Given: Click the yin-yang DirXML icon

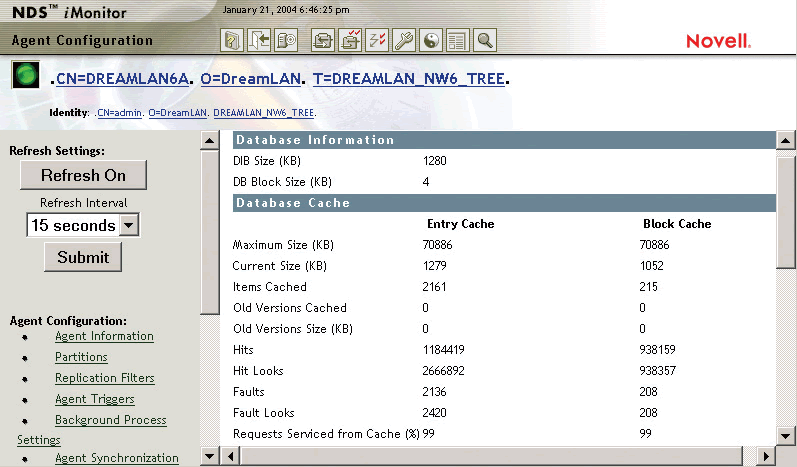Looking at the screenshot, I should tap(431, 40).
